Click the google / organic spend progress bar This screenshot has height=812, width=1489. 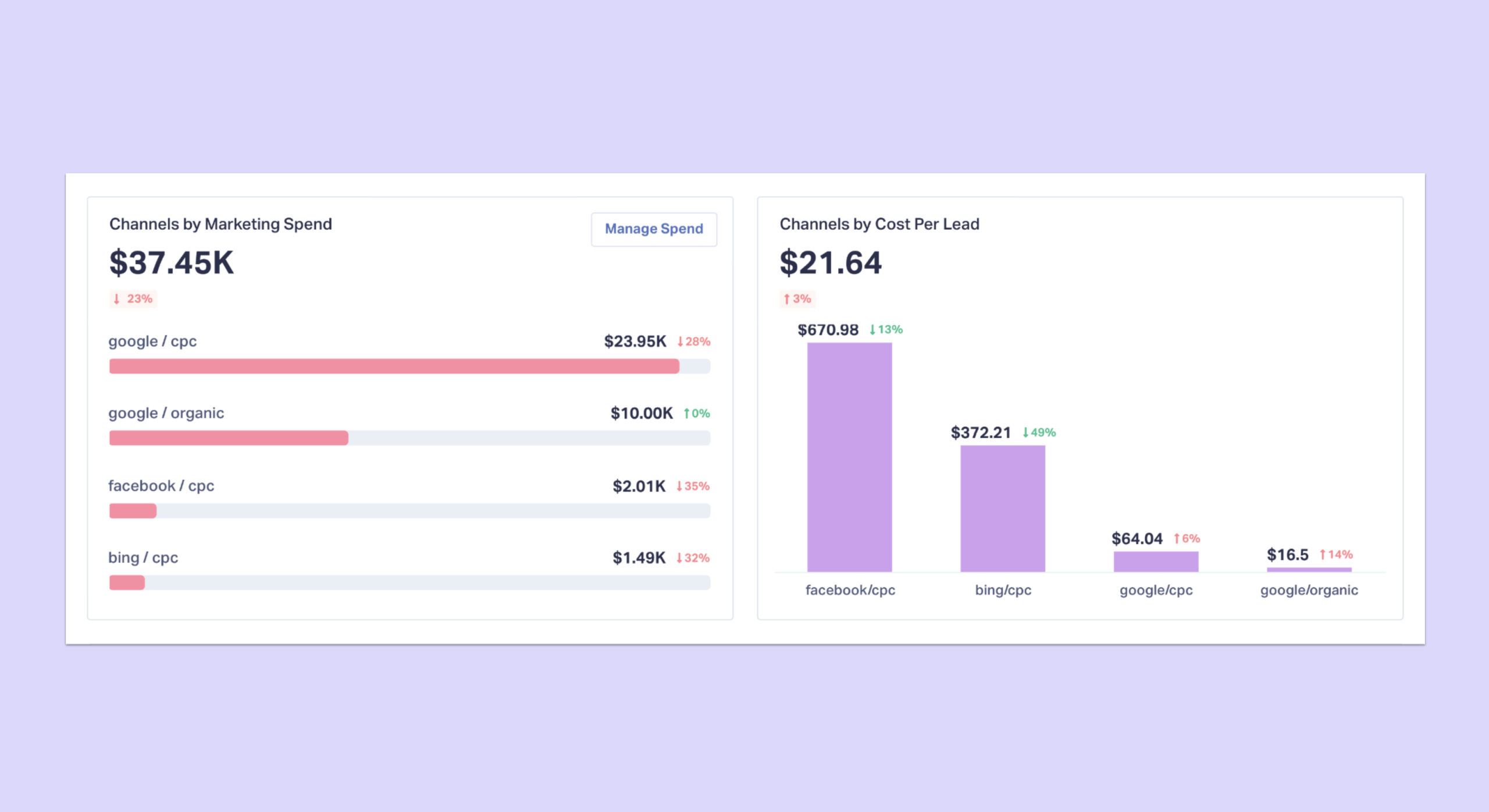pos(409,438)
